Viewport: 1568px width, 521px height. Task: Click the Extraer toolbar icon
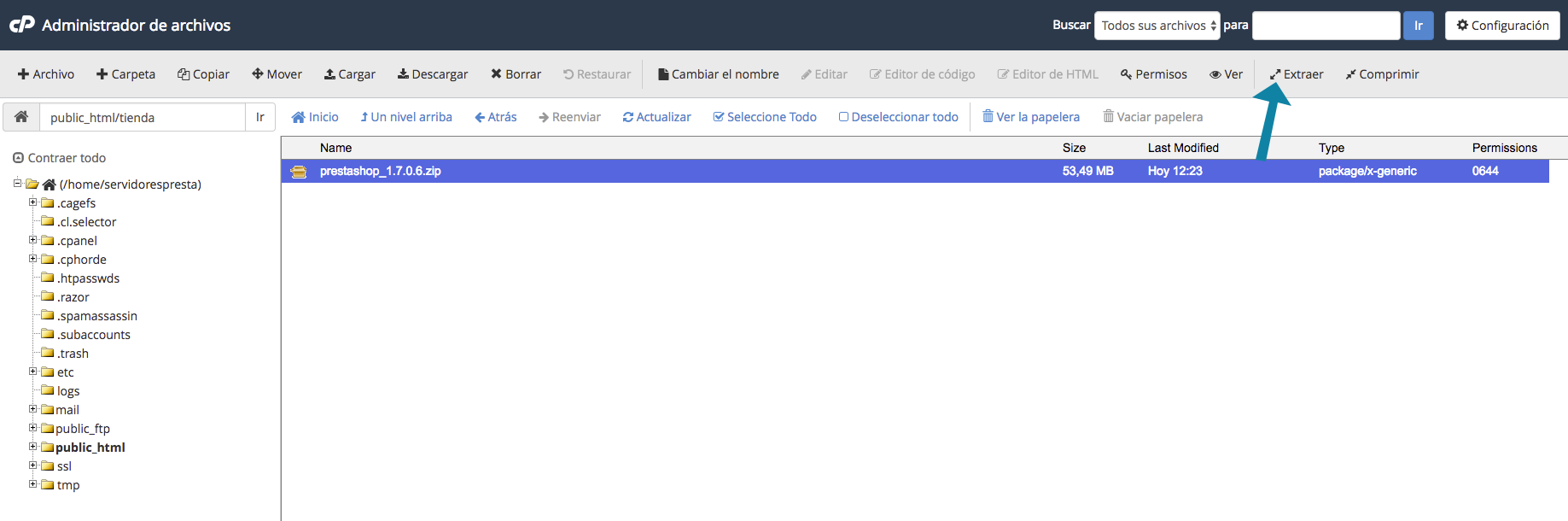(x=1275, y=74)
